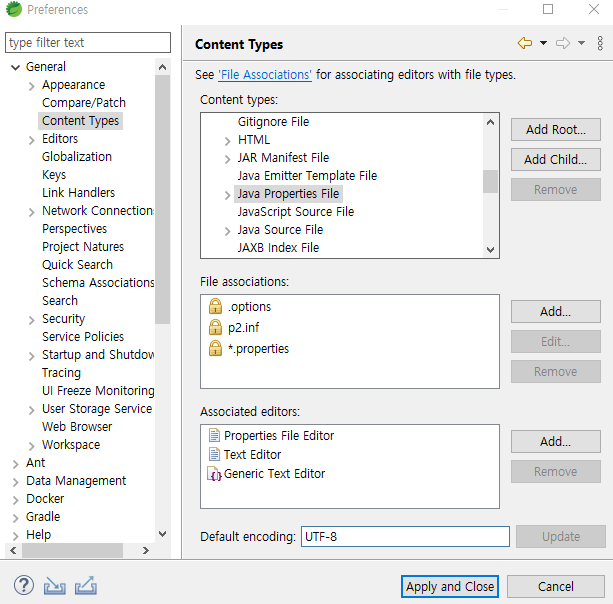Select Properties File Editor icon
This screenshot has width=613, height=604.
214,435
